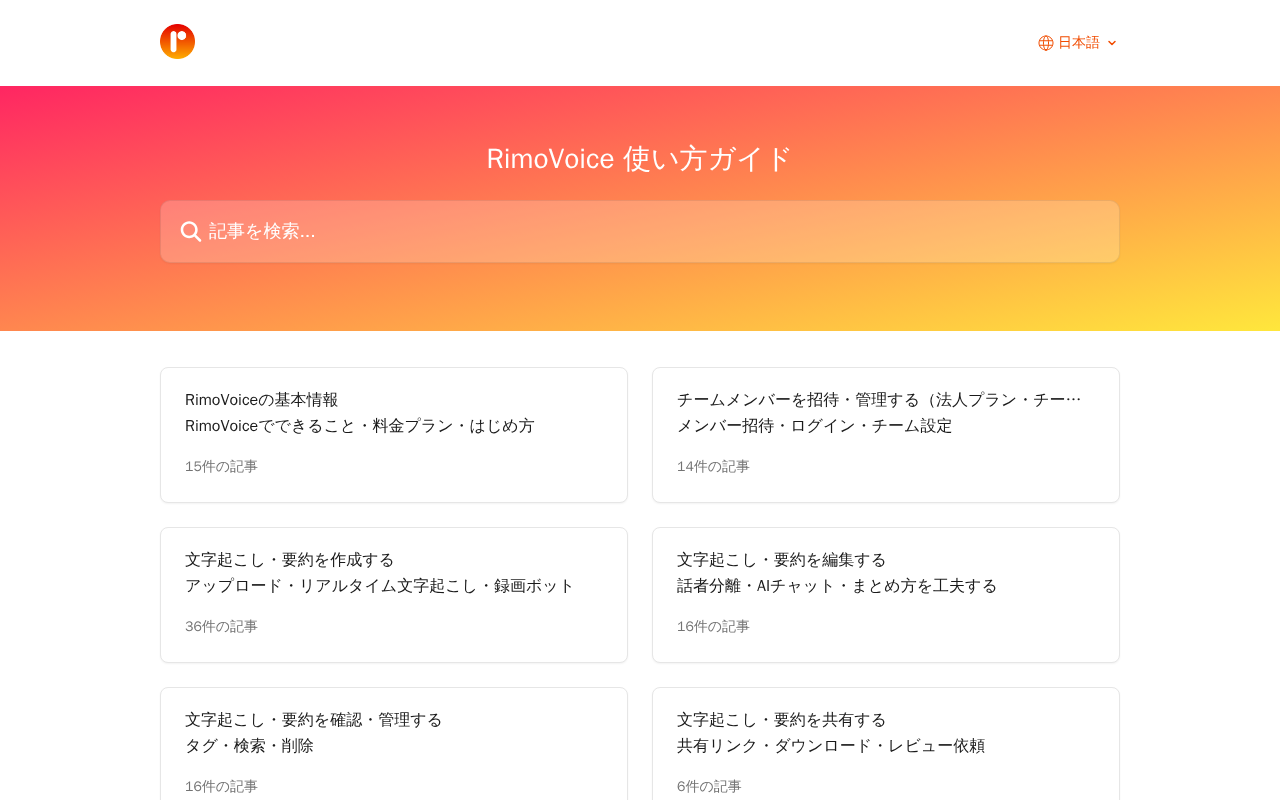
Task: Click the 36件の記事 article count
Action: (221, 627)
